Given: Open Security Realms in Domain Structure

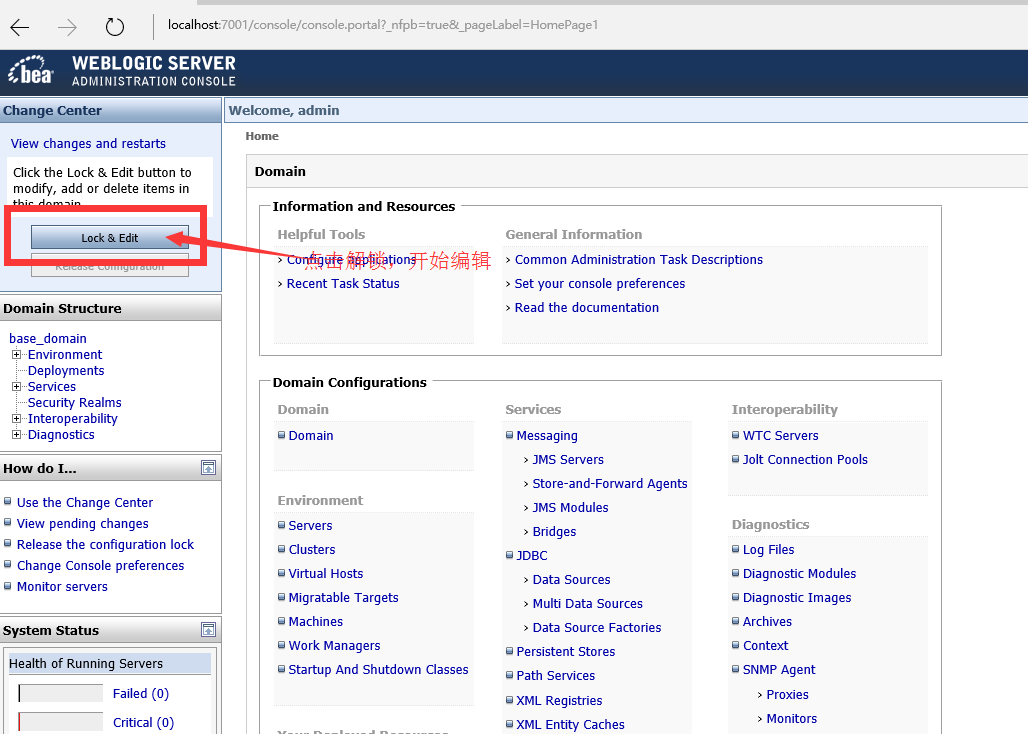Looking at the screenshot, I should click(74, 402).
